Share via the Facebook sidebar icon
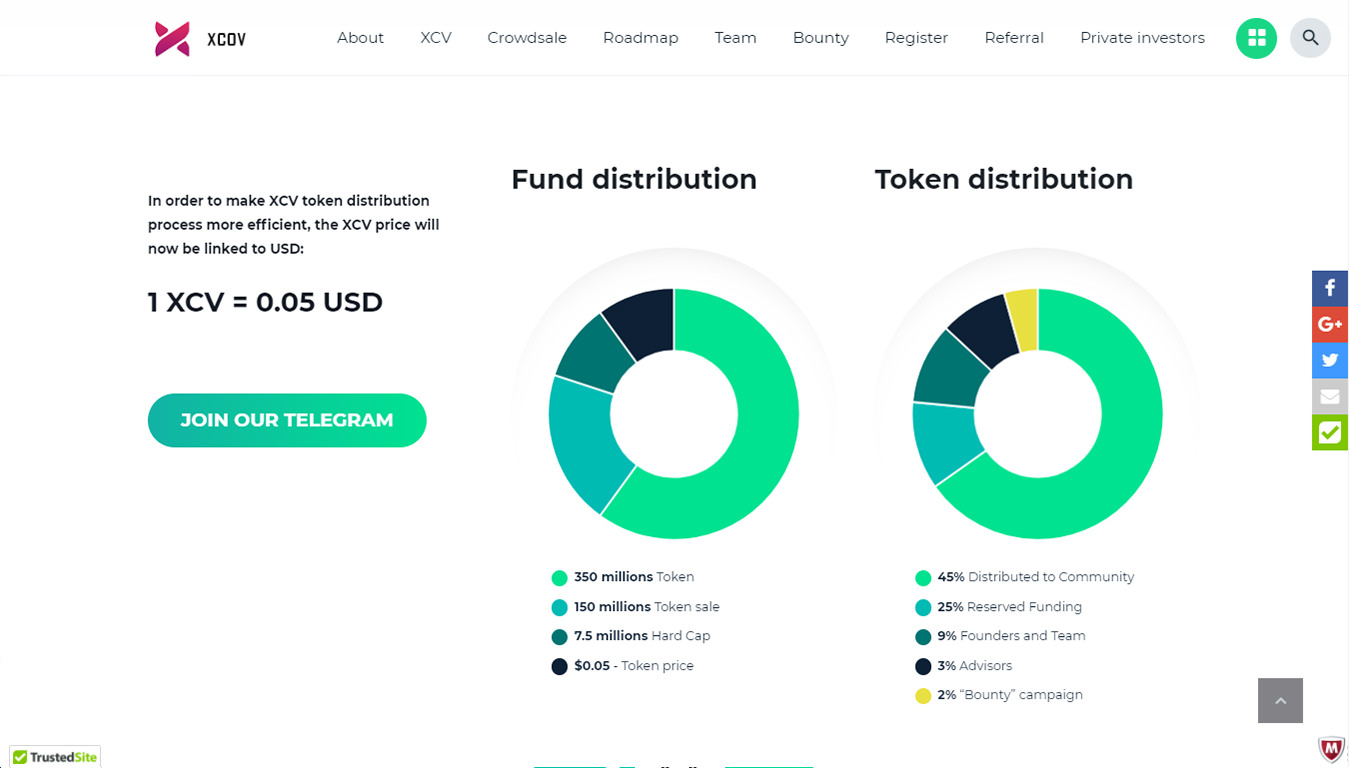Screen dimensions: 1349x768 click(1330, 288)
